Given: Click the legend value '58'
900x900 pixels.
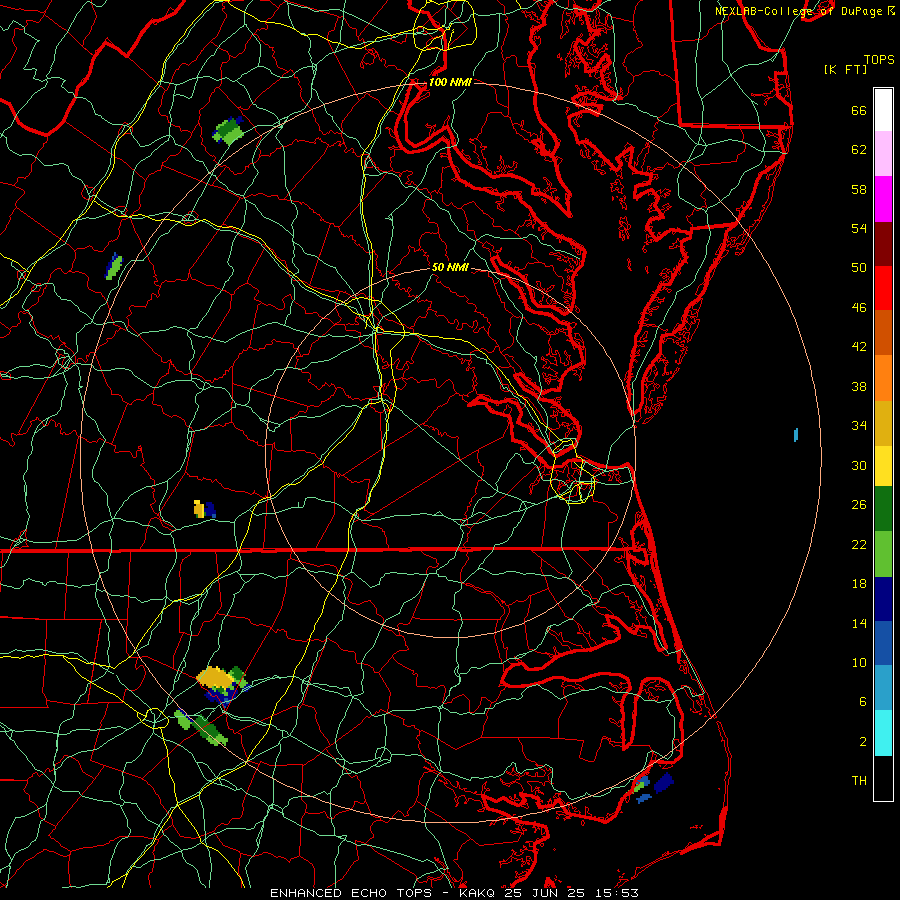Looking at the screenshot, I should (x=859, y=189).
